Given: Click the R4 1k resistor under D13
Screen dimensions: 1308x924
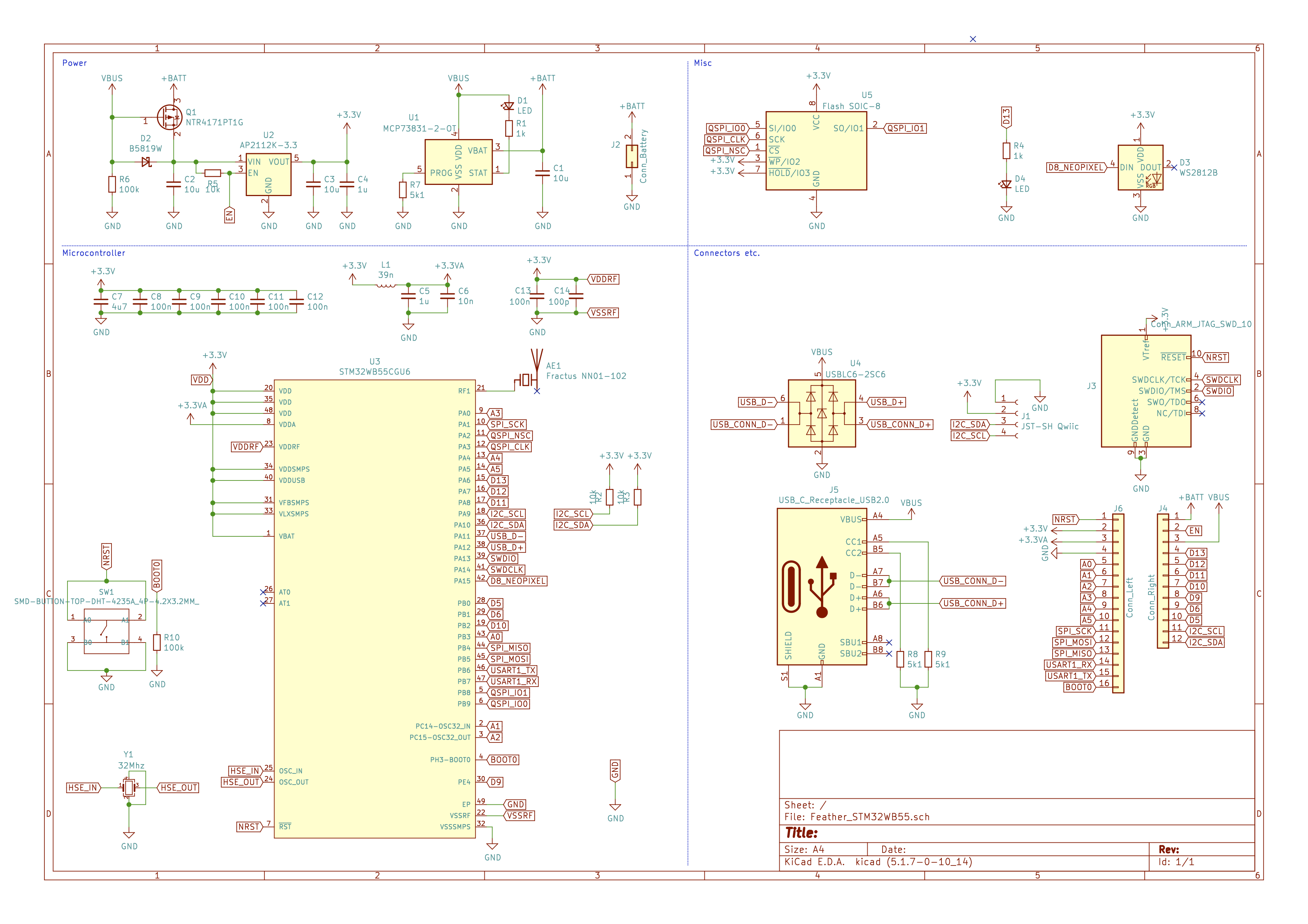Looking at the screenshot, I should click(x=1006, y=151).
